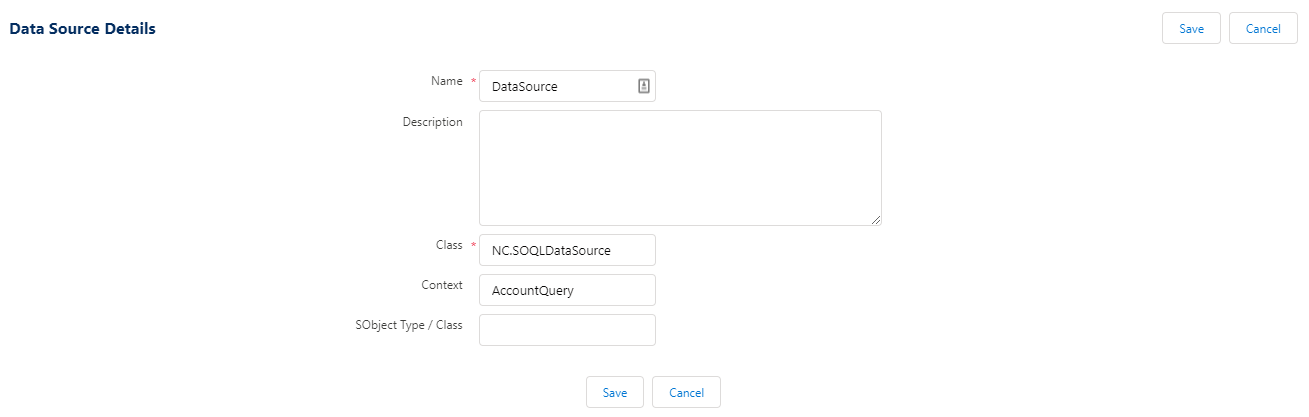Click the Context field containing AccountQuery
Image resolution: width=1309 pixels, height=417 pixels.
pos(566,290)
